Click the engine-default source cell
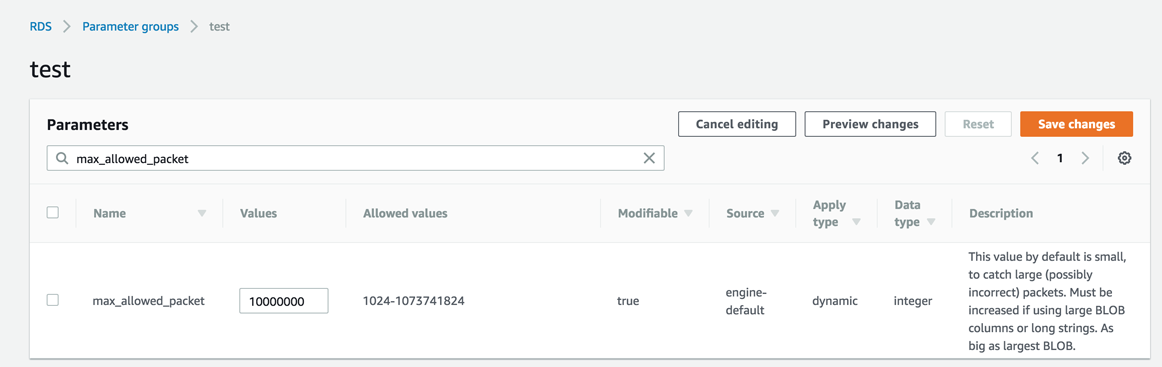Viewport: 1162px width, 367px height. coord(746,301)
